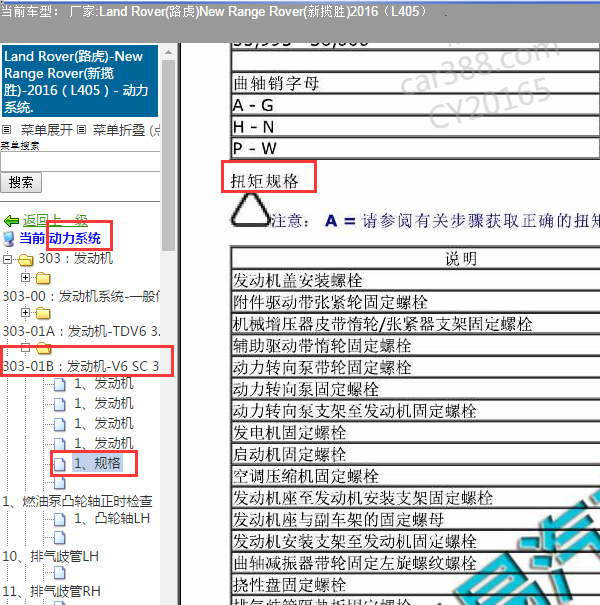This screenshot has height=605, width=600.
Task: Open the 303：发动机 folder icon
Action: [x=25, y=260]
